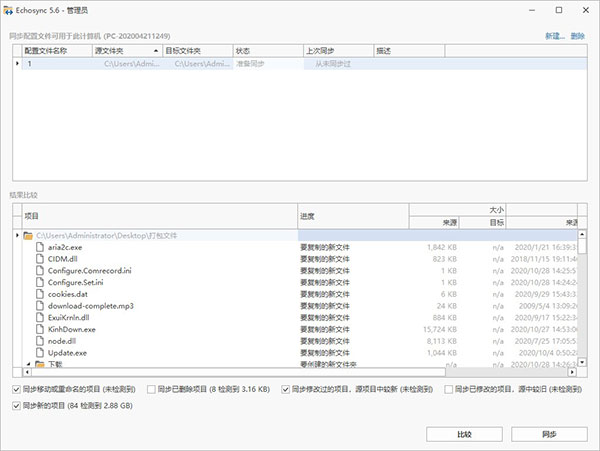
Task: Click the 上次同步 column header
Action: click(335, 50)
